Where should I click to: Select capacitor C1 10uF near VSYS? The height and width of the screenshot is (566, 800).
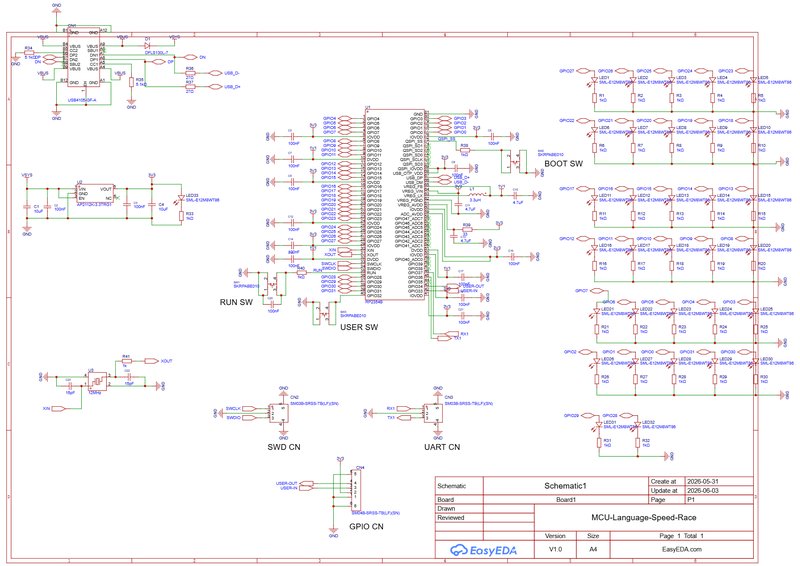click(27, 207)
